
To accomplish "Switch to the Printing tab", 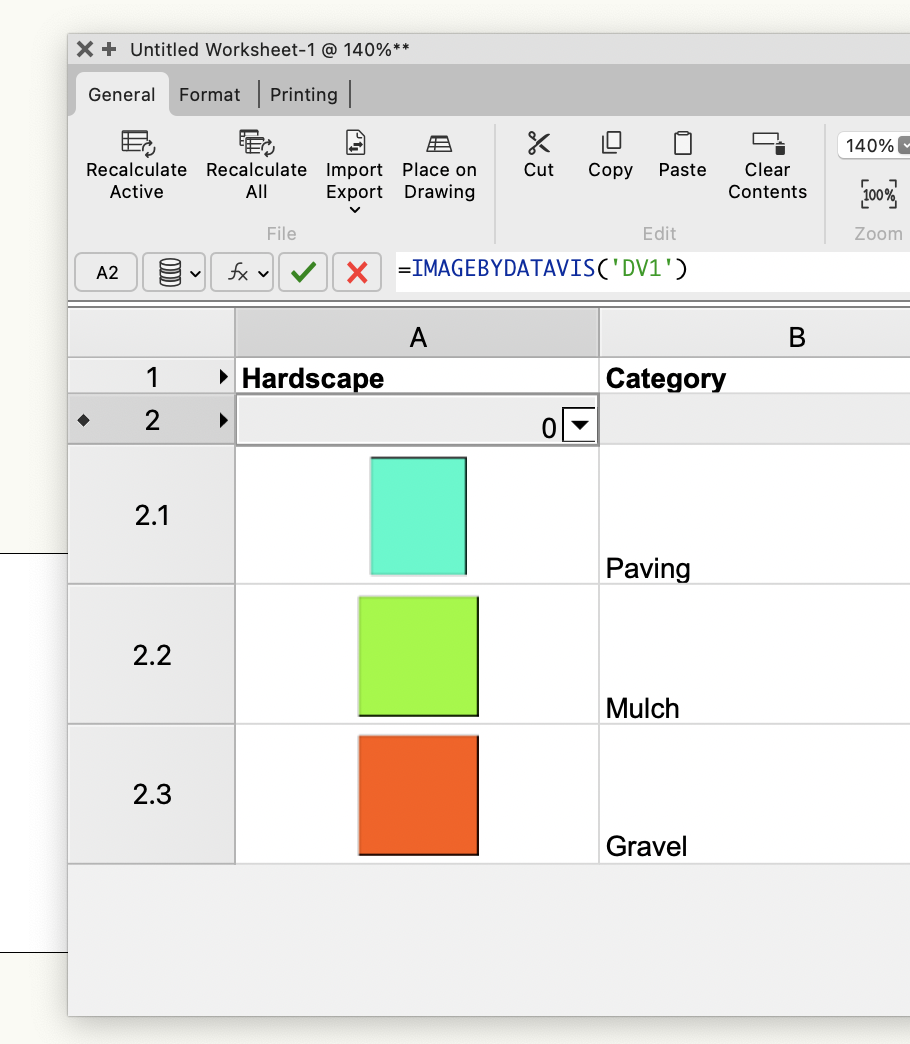I will coord(304,95).
